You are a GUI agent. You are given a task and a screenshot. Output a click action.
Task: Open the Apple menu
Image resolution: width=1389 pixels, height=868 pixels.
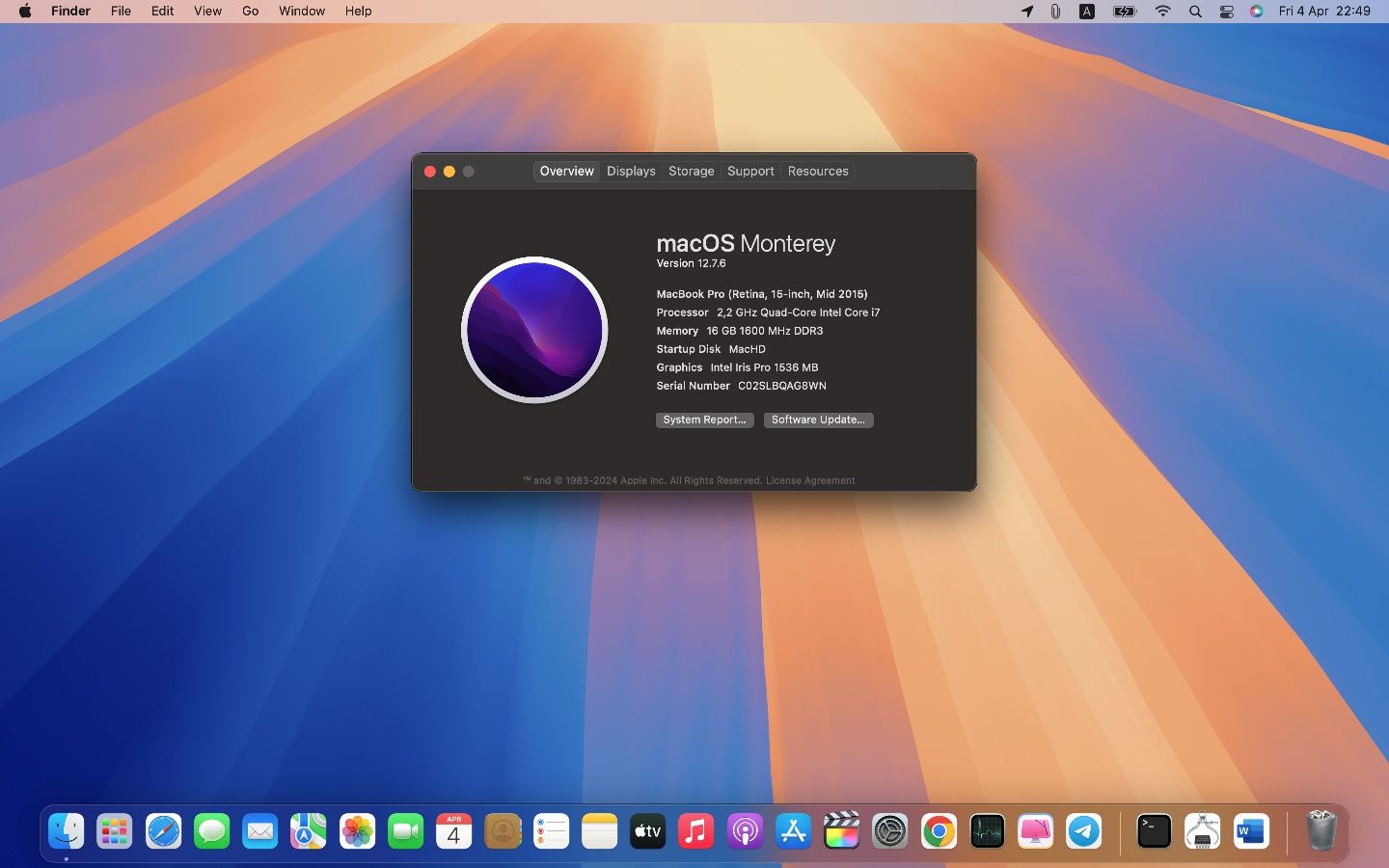pyautogui.click(x=25, y=11)
